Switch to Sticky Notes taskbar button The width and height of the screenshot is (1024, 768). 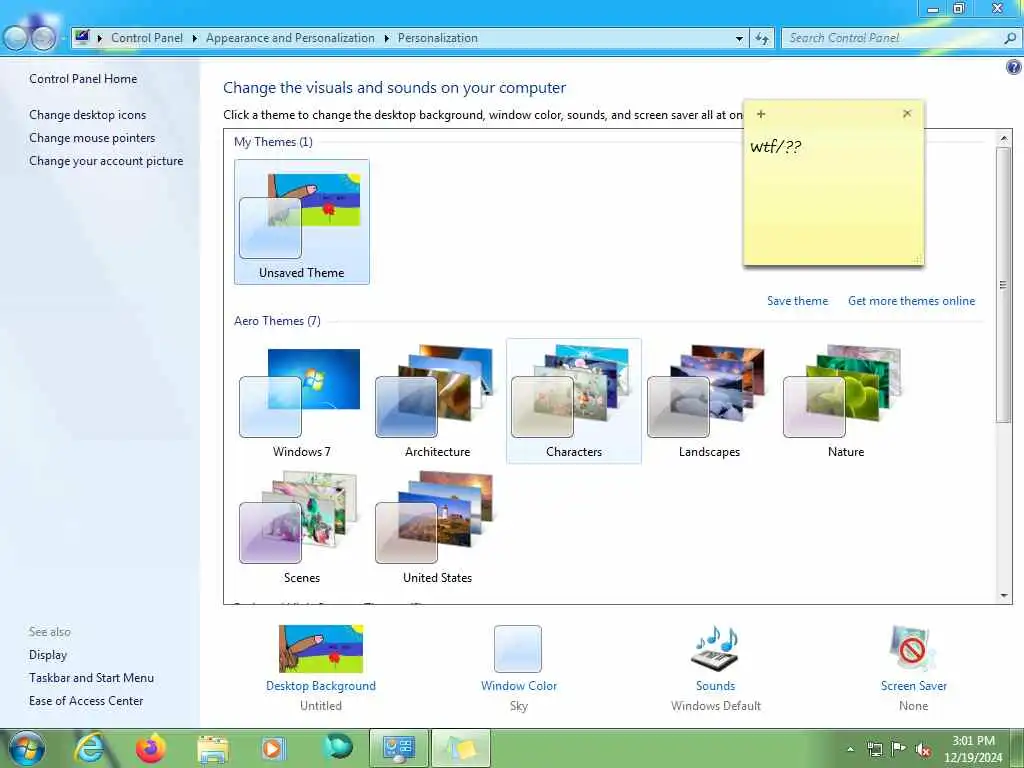pos(460,748)
